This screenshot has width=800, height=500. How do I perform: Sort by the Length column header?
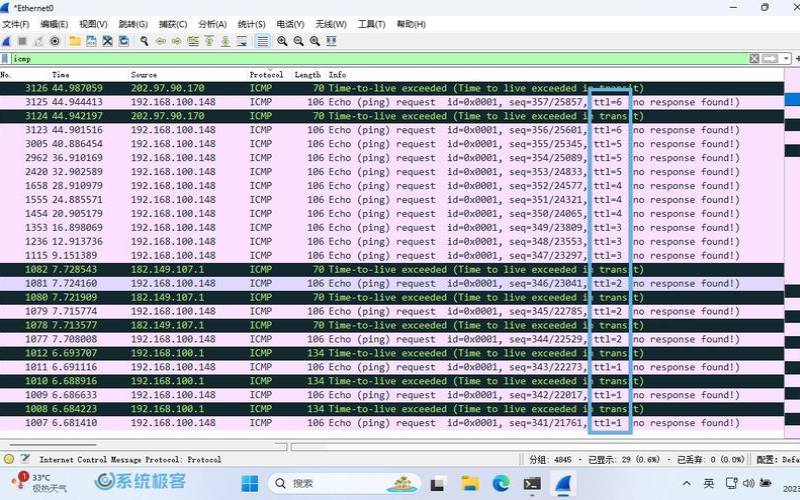tap(308, 74)
